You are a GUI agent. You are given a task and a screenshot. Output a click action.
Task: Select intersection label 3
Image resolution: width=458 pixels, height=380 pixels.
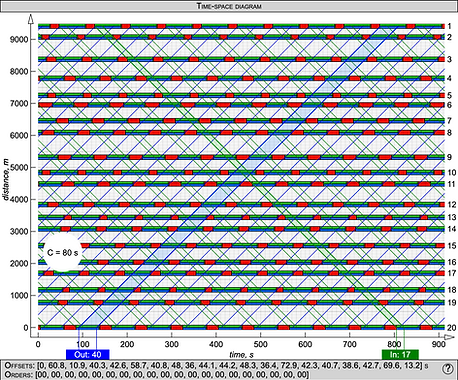(x=449, y=59)
